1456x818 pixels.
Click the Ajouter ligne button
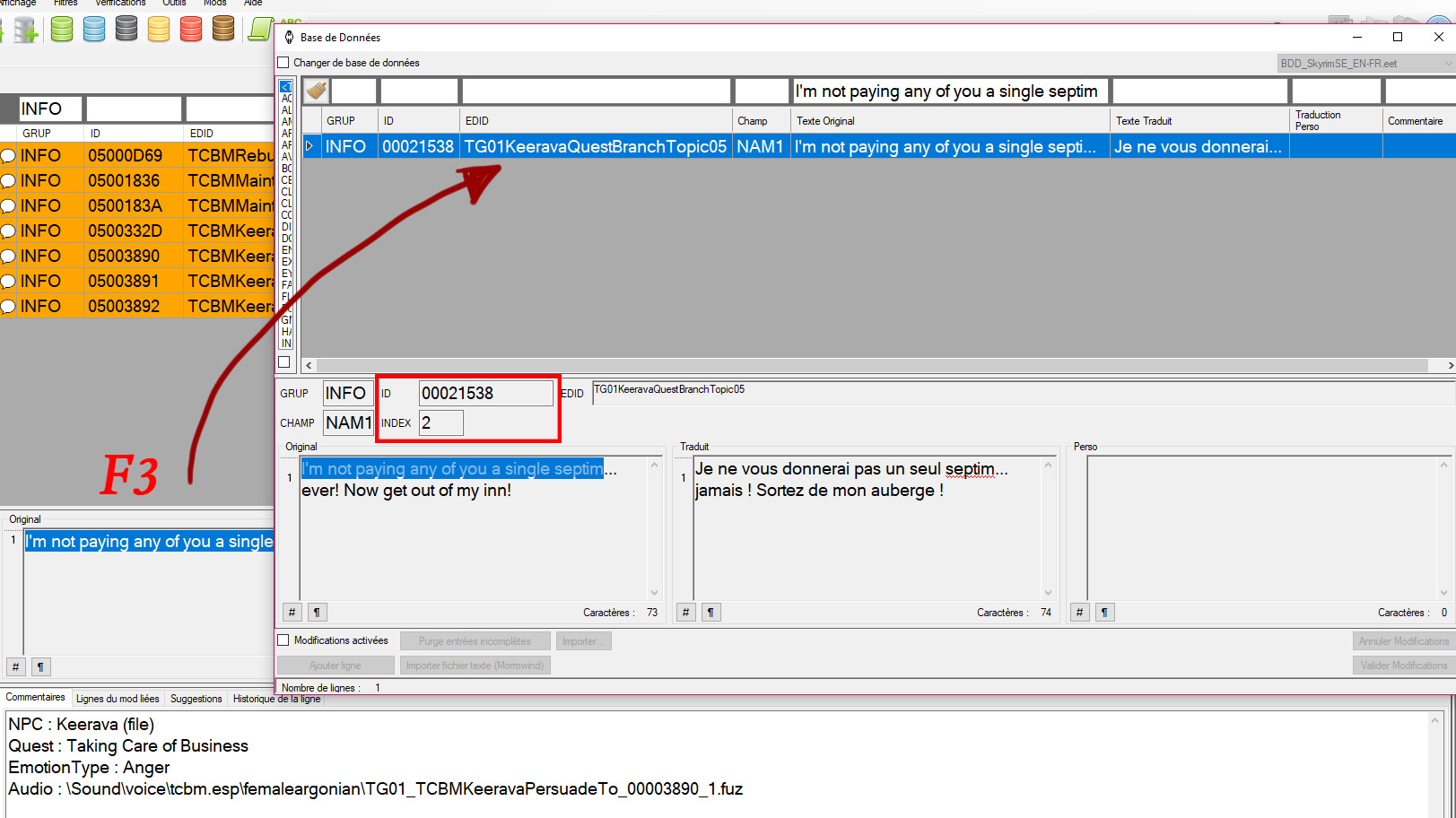click(x=336, y=666)
